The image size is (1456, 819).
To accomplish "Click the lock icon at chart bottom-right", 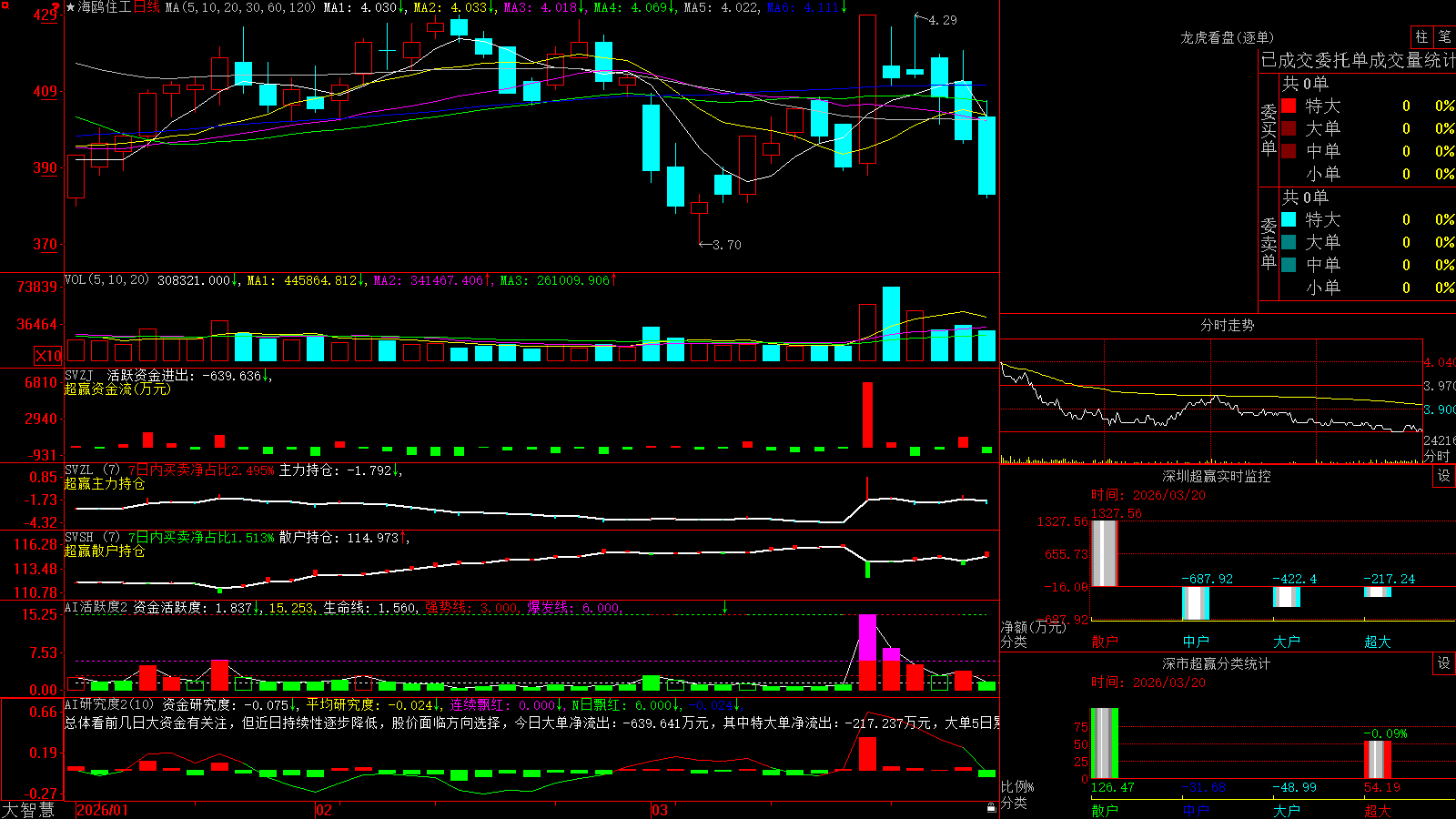I will pyautogui.click(x=992, y=807).
